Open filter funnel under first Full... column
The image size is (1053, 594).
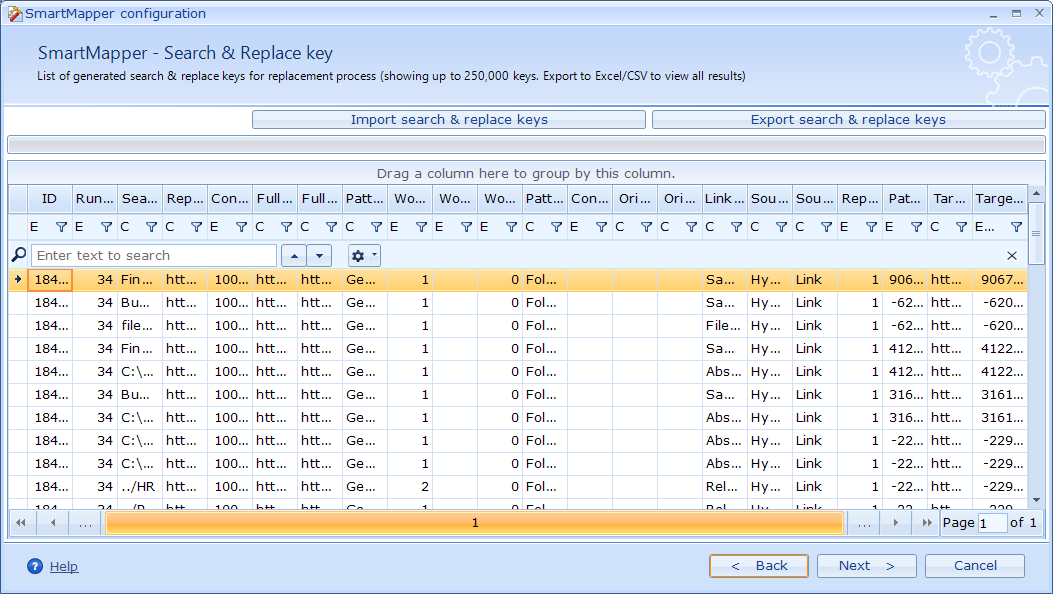[x=286, y=228]
